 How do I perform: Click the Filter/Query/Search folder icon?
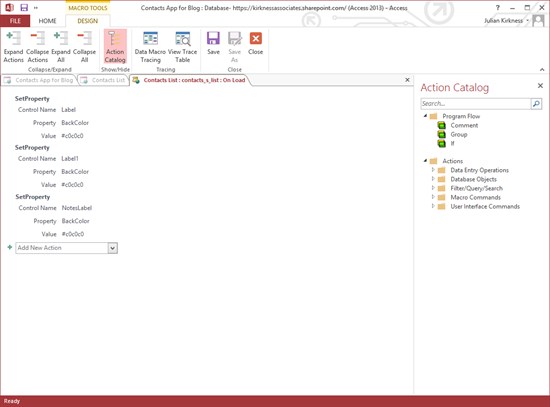[442, 188]
